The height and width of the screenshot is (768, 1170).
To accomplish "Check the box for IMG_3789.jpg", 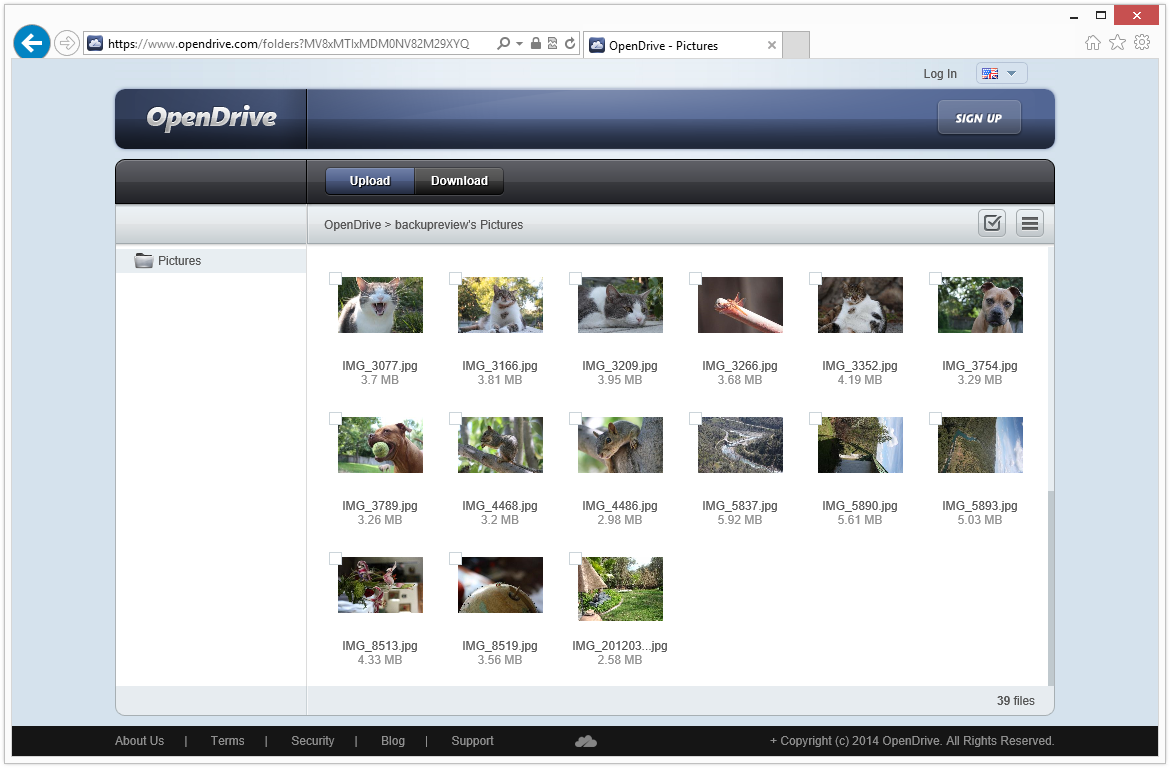I will [336, 419].
